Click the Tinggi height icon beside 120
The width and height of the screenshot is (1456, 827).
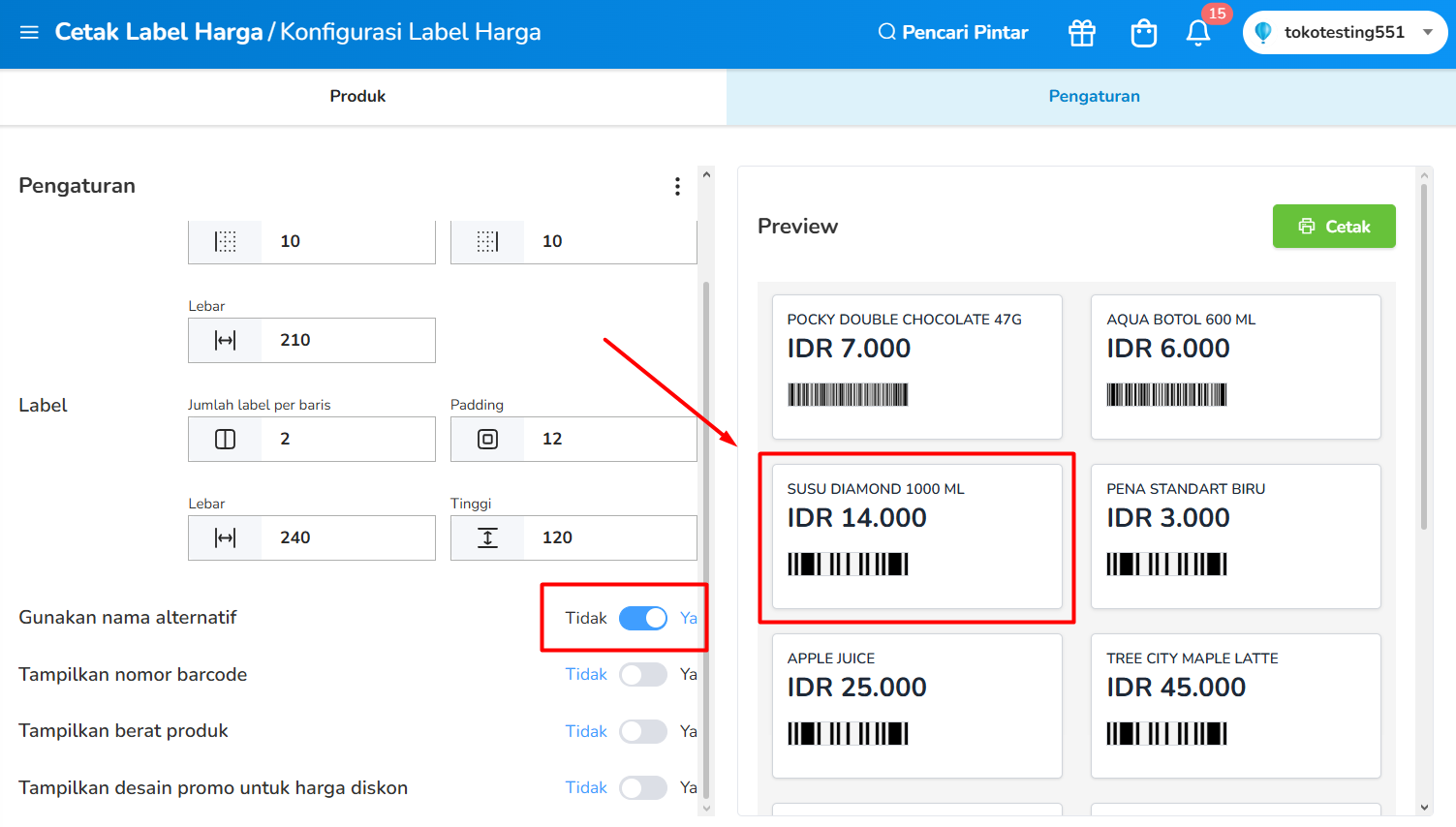487,537
